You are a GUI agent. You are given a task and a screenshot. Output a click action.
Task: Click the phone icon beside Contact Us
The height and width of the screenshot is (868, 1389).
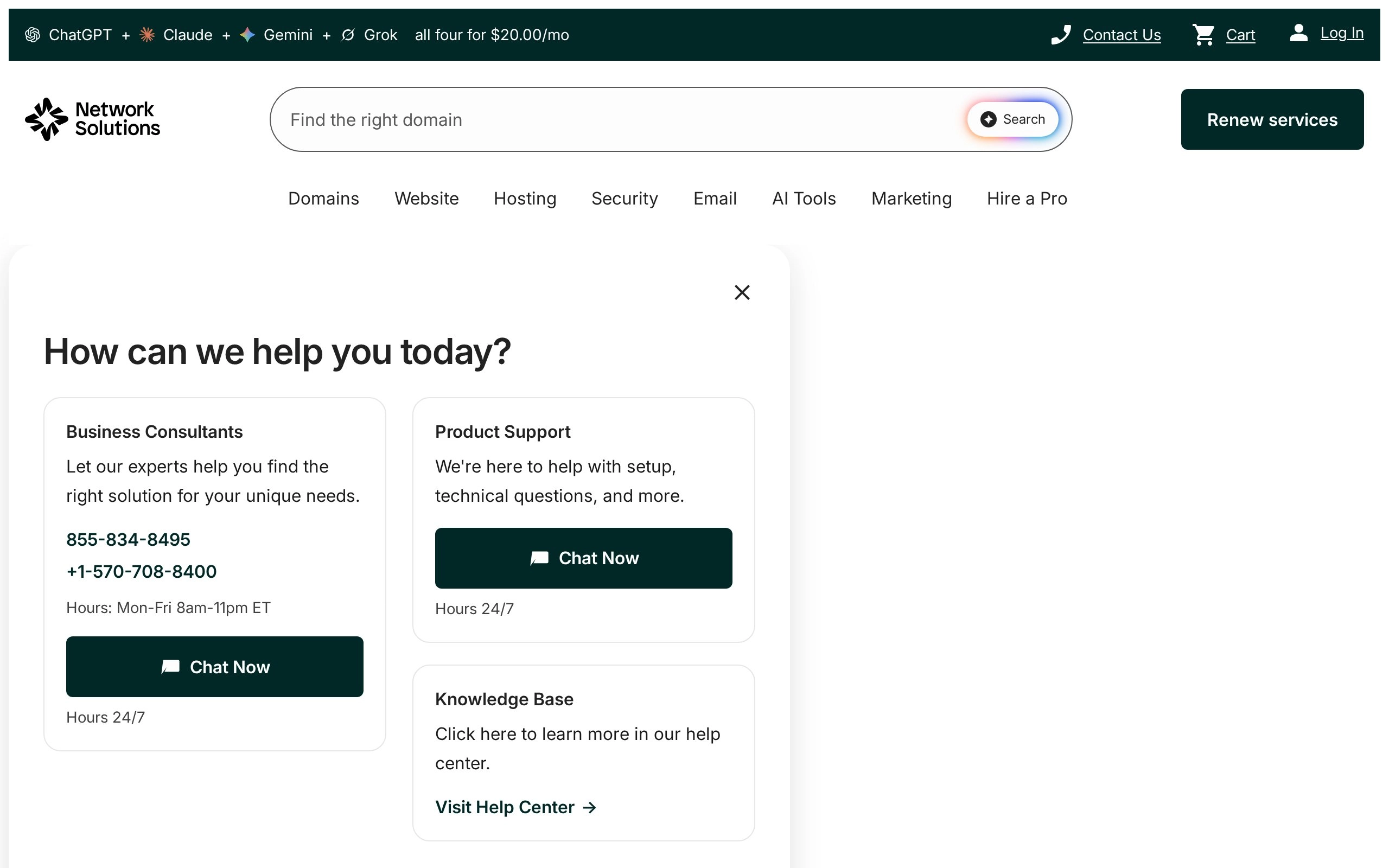[x=1061, y=34]
